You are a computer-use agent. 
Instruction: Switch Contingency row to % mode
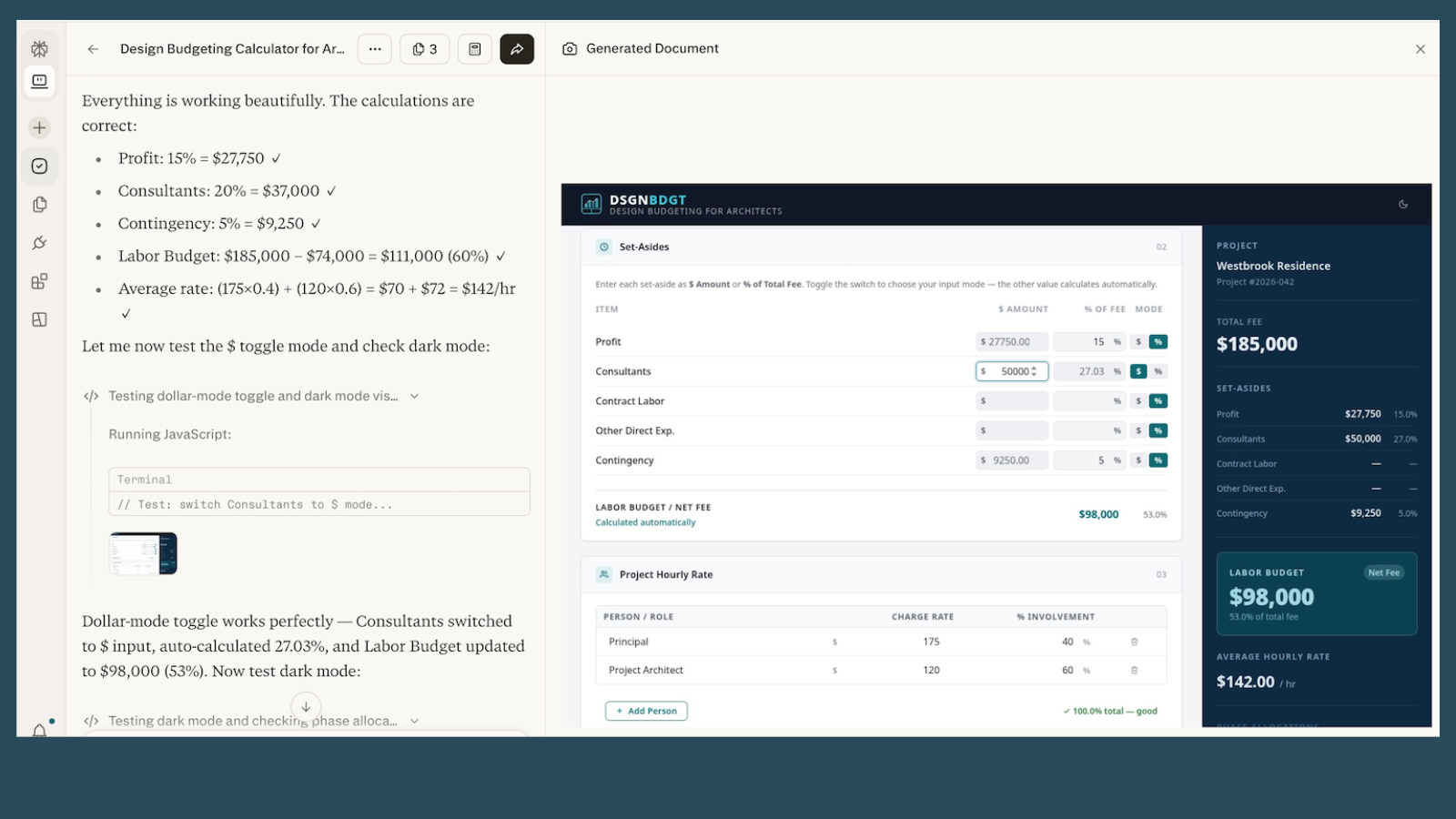pos(1158,460)
